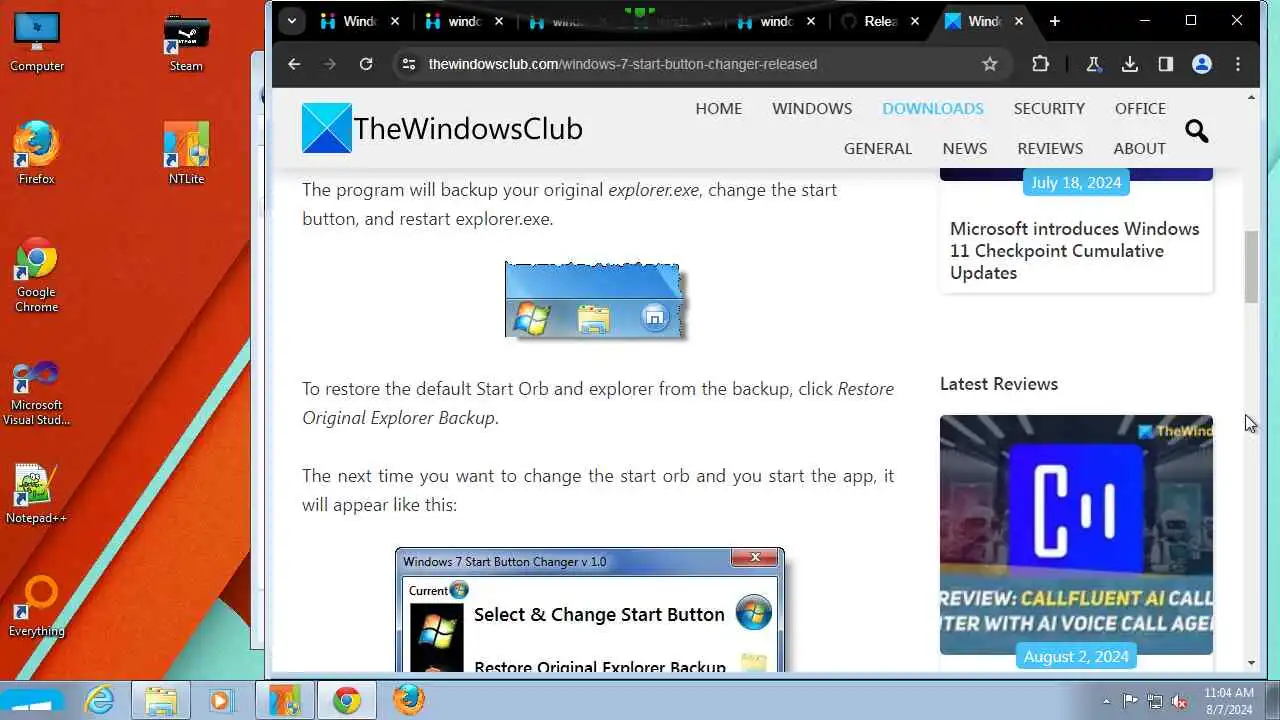Open the Steam desktop shortcut
The width and height of the screenshot is (1280, 720).
pyautogui.click(x=186, y=43)
